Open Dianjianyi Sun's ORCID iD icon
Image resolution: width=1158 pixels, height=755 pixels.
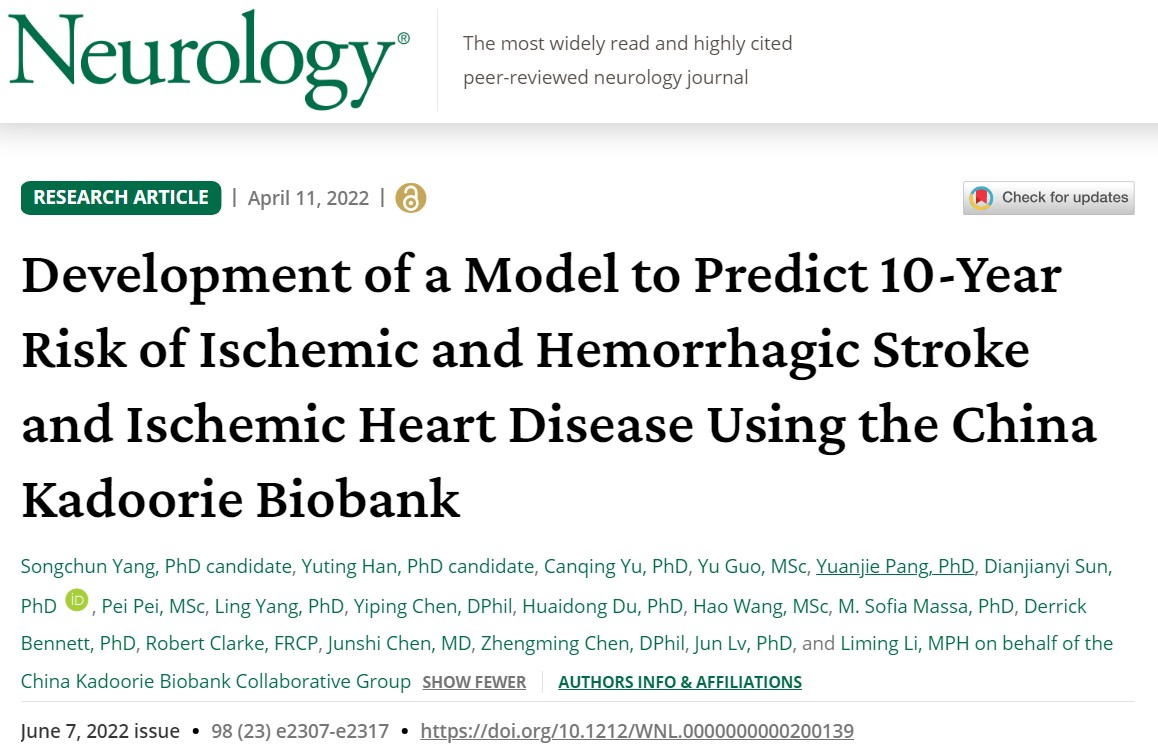pos(77,601)
